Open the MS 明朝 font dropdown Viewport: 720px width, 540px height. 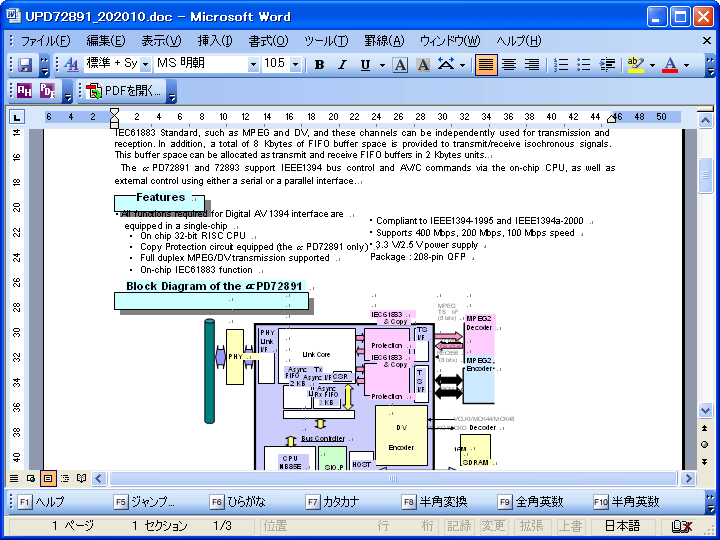pyautogui.click(x=253, y=64)
